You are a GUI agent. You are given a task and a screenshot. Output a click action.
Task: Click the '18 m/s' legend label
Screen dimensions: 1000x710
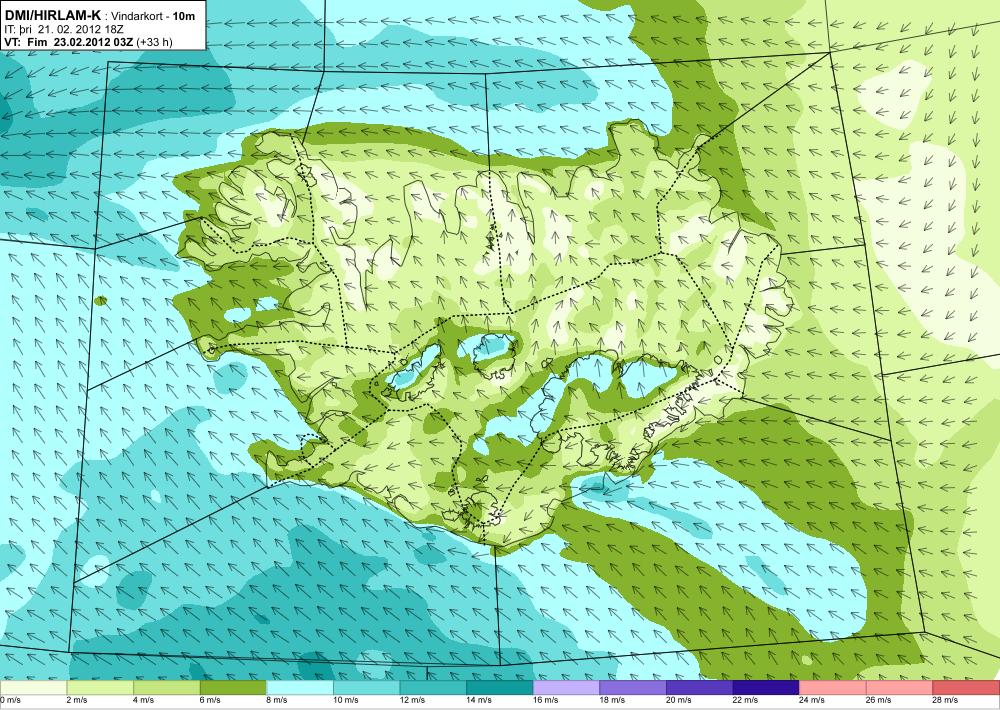click(612, 700)
